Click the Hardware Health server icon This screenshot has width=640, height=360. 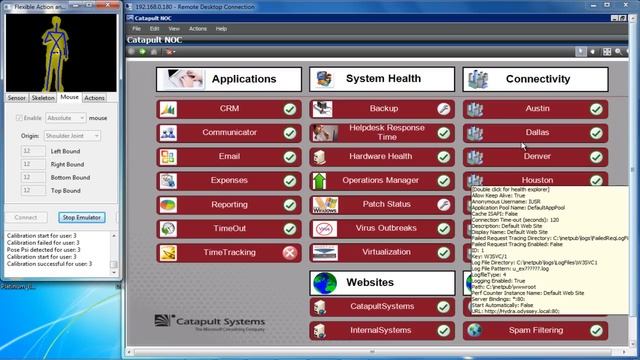(319, 157)
